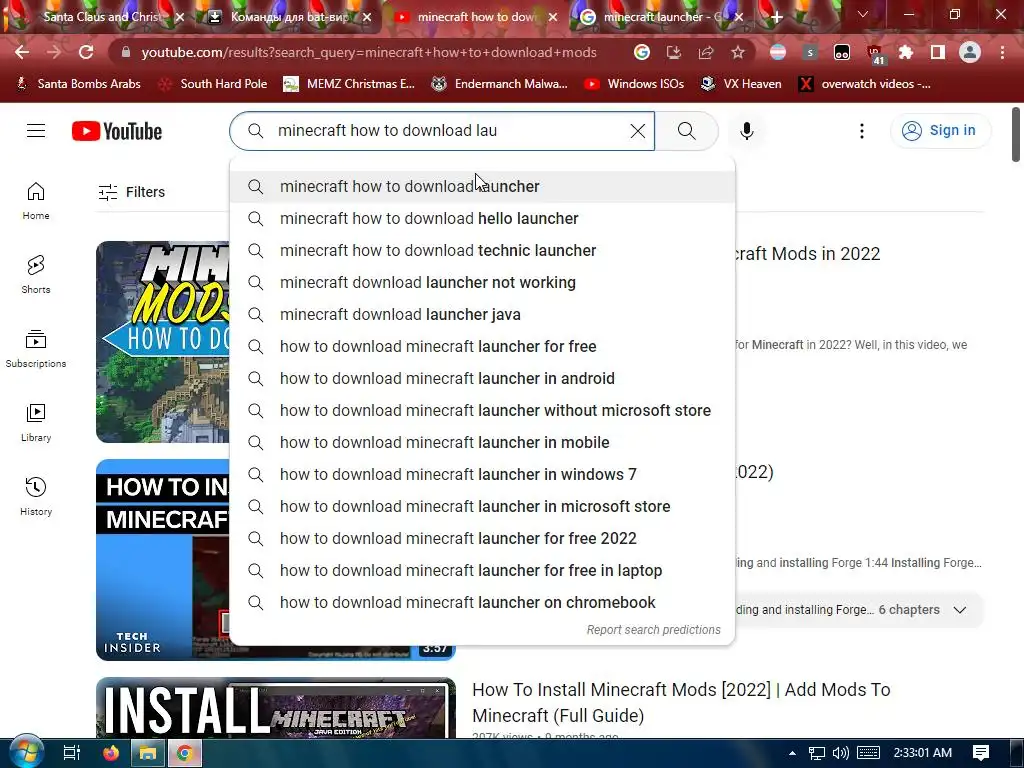Open Action Center notifications icon
This screenshot has width=1024, height=768.
pos(980,753)
